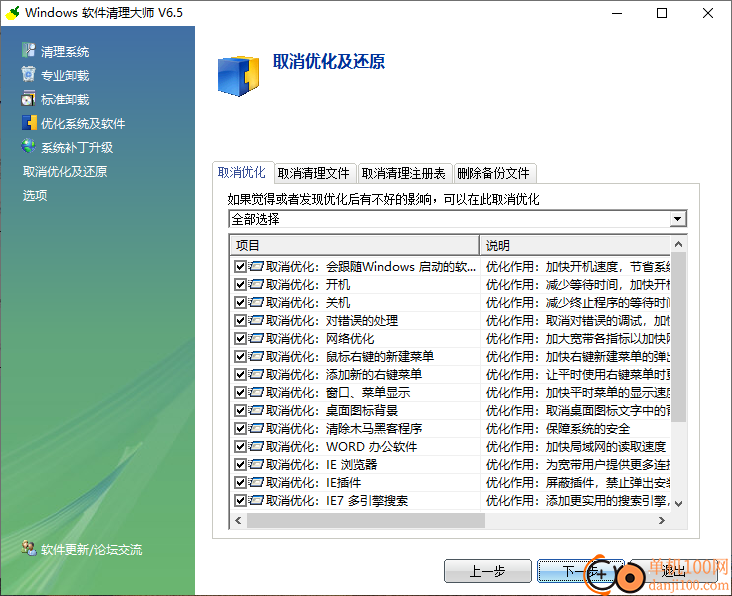732x596 pixels.
Task: Click the 上一步 button
Action: 487,571
